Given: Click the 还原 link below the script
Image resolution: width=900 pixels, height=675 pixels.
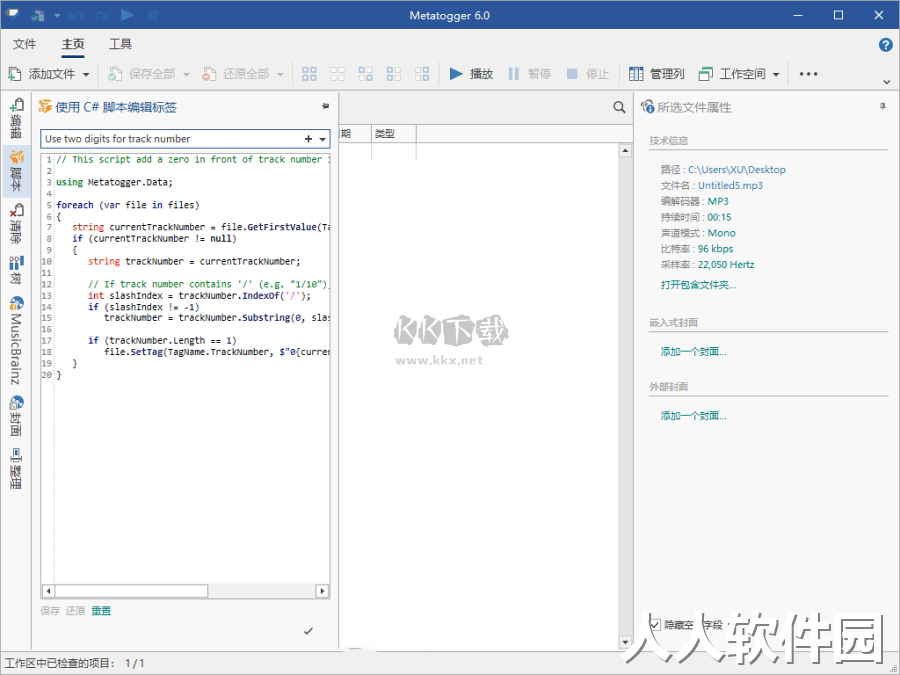Looking at the screenshot, I should click(75, 611).
